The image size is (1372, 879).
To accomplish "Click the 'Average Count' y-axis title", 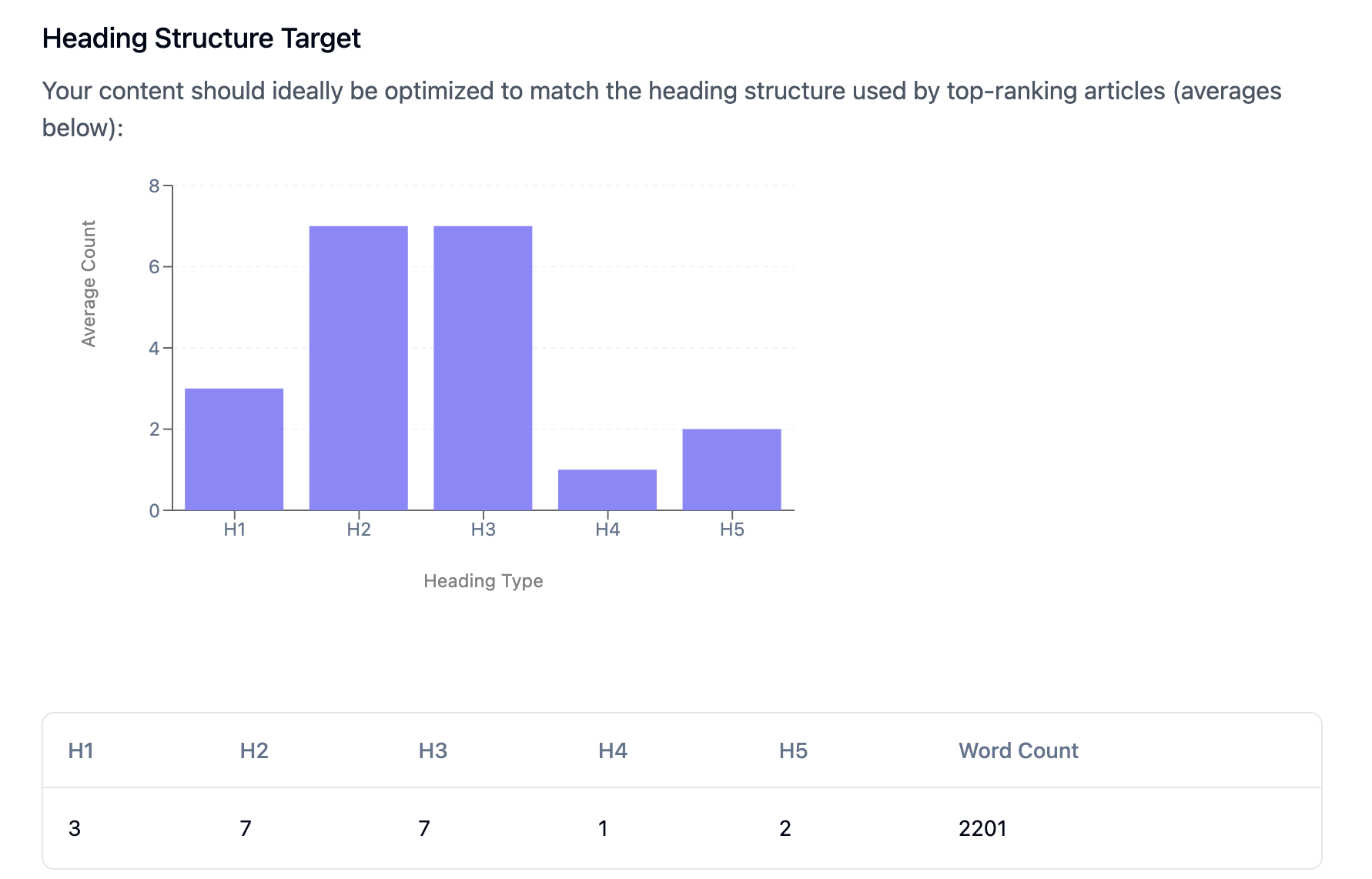I will [89, 283].
